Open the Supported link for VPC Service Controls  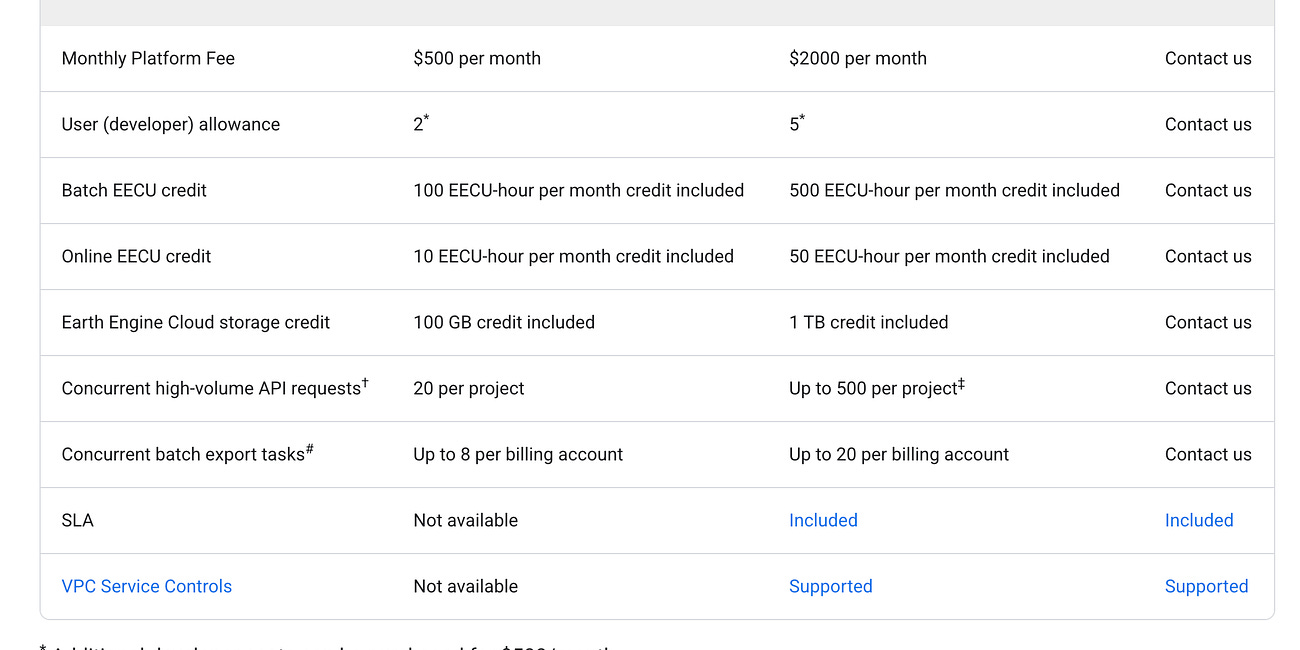pyautogui.click(x=831, y=586)
